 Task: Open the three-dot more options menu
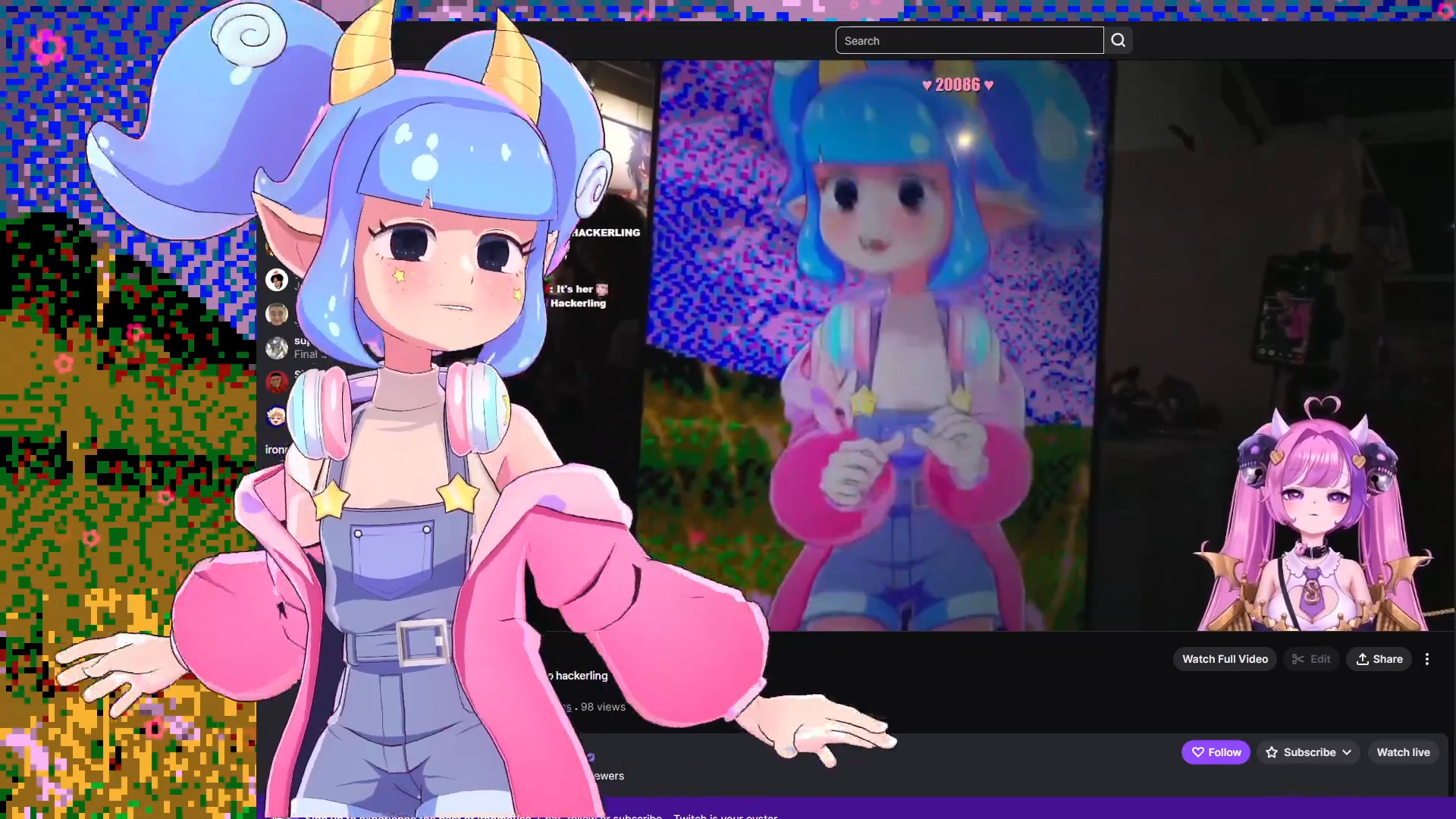[x=1427, y=659]
